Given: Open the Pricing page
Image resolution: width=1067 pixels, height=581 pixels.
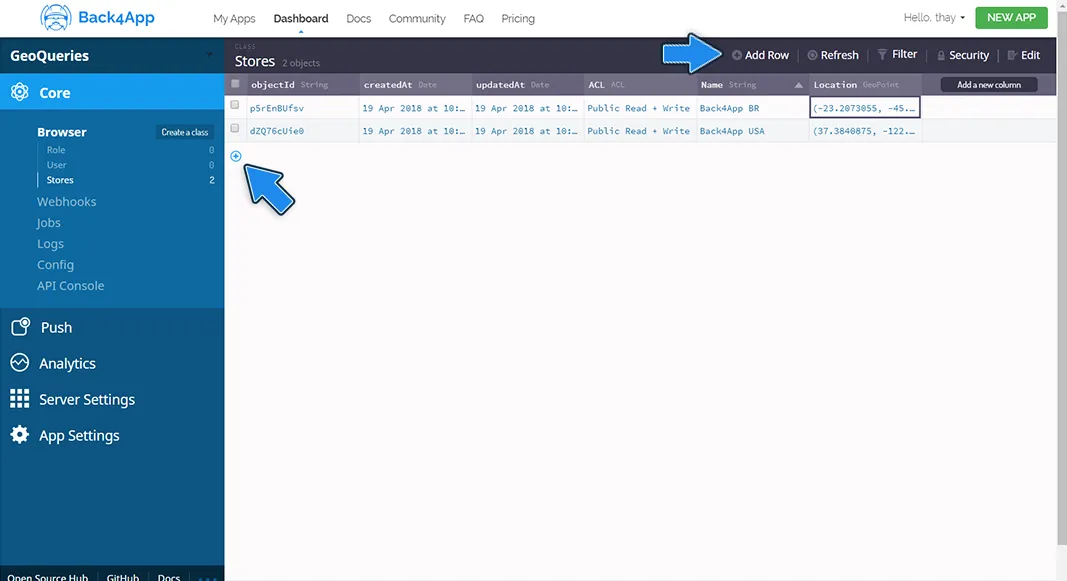Looking at the screenshot, I should point(518,18).
